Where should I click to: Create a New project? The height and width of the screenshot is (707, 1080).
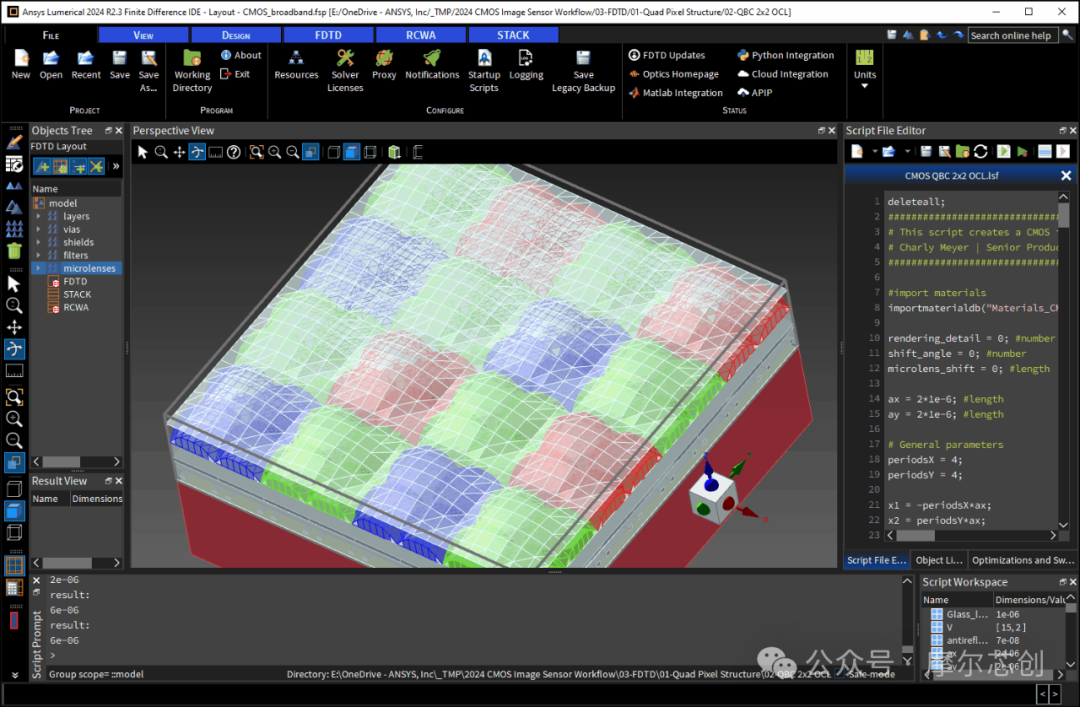pyautogui.click(x=21, y=65)
